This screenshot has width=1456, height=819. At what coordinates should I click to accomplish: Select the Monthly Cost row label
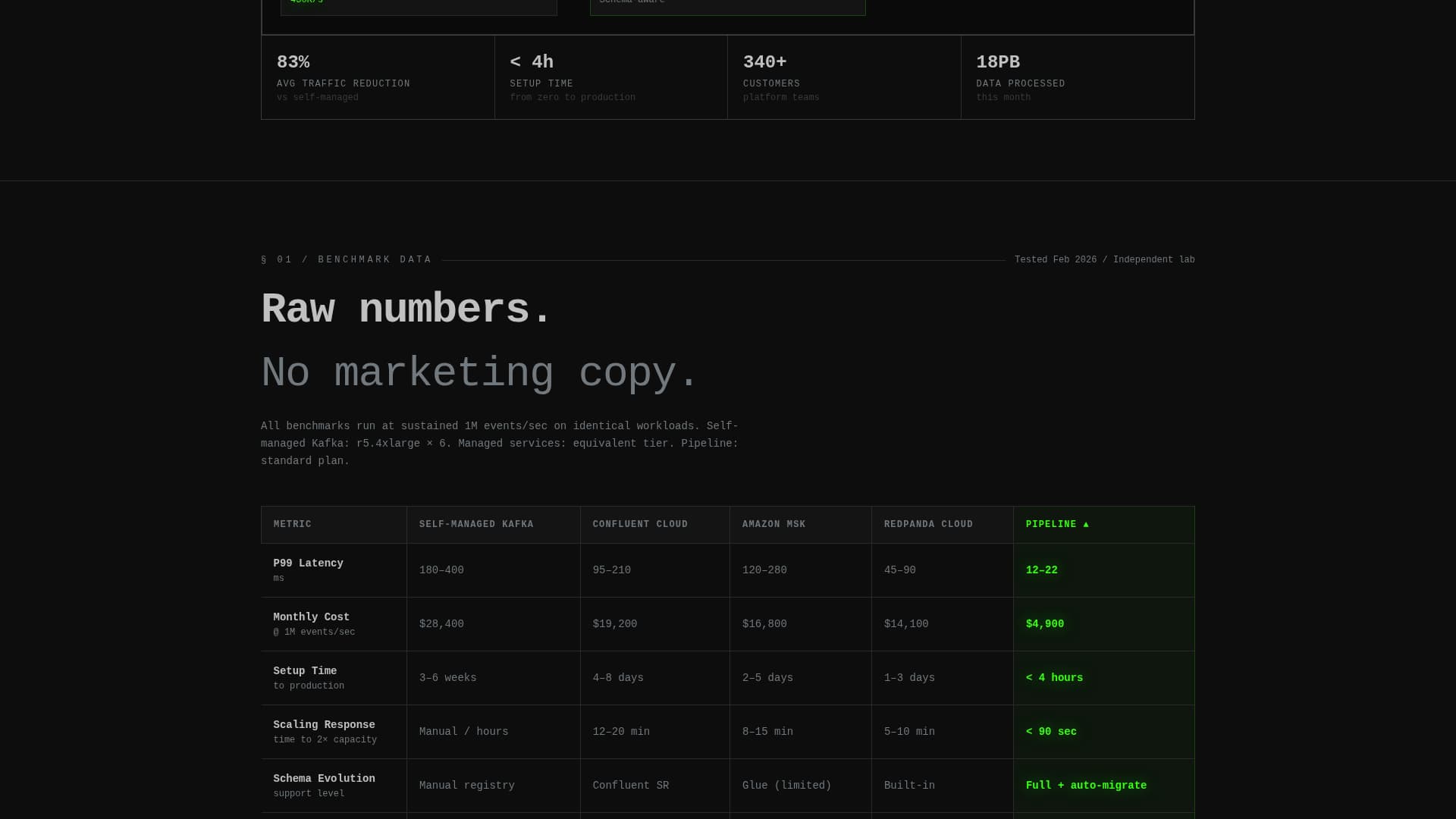tap(334, 624)
